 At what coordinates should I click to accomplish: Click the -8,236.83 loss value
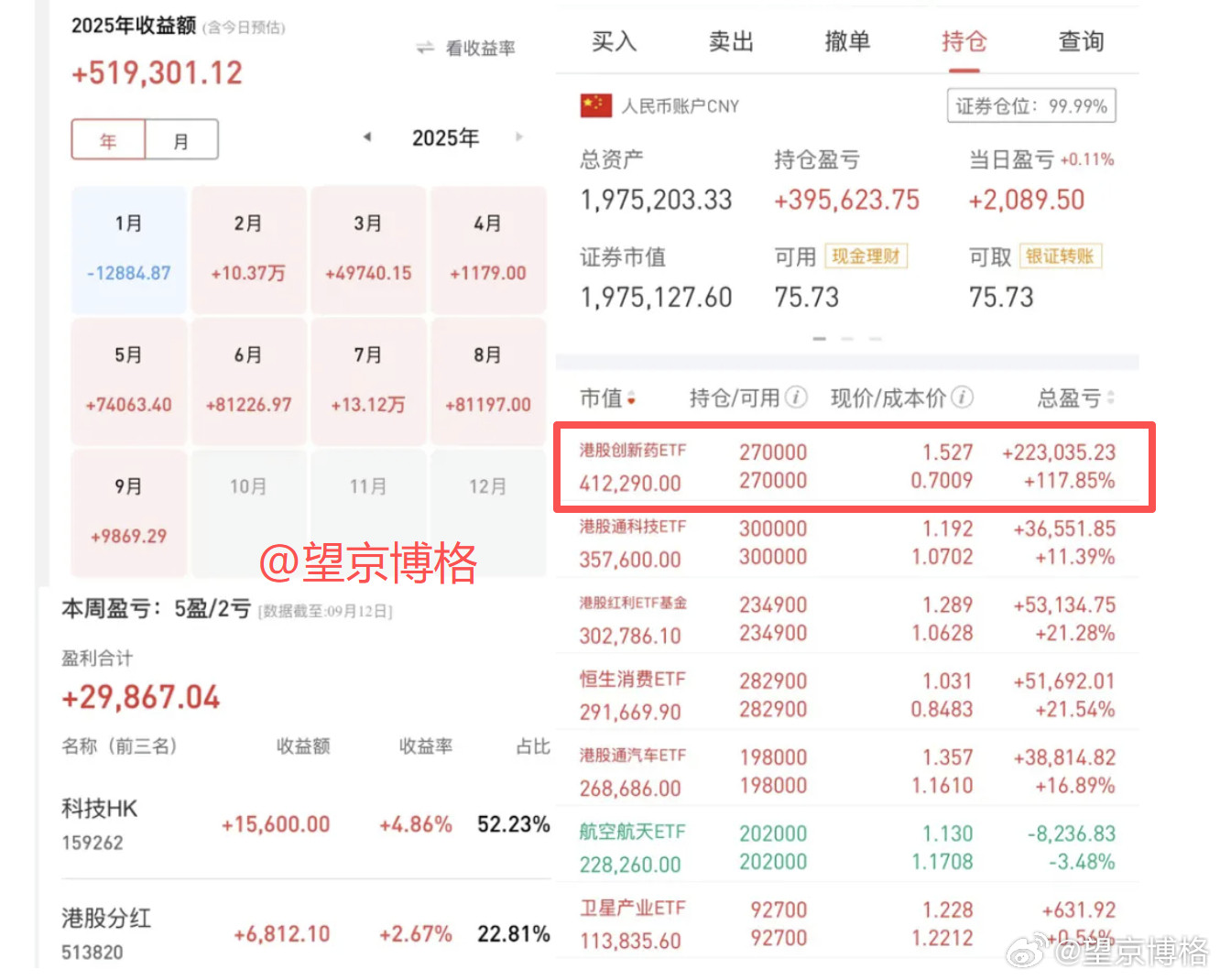click(1071, 833)
